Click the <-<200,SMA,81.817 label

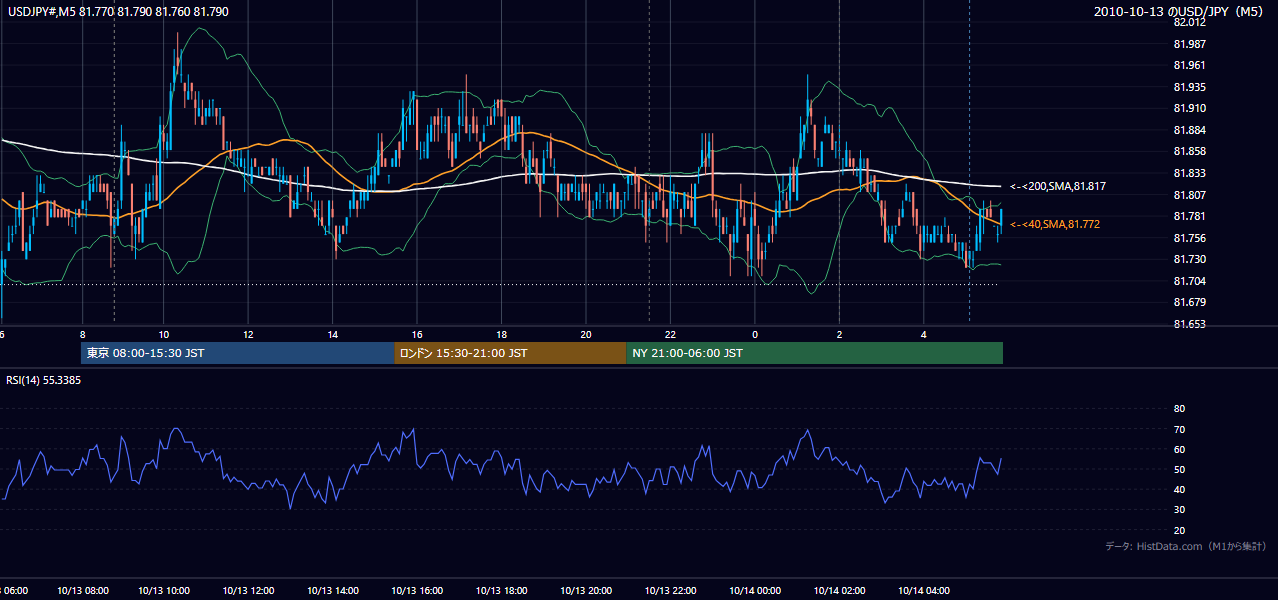[x=1056, y=186]
